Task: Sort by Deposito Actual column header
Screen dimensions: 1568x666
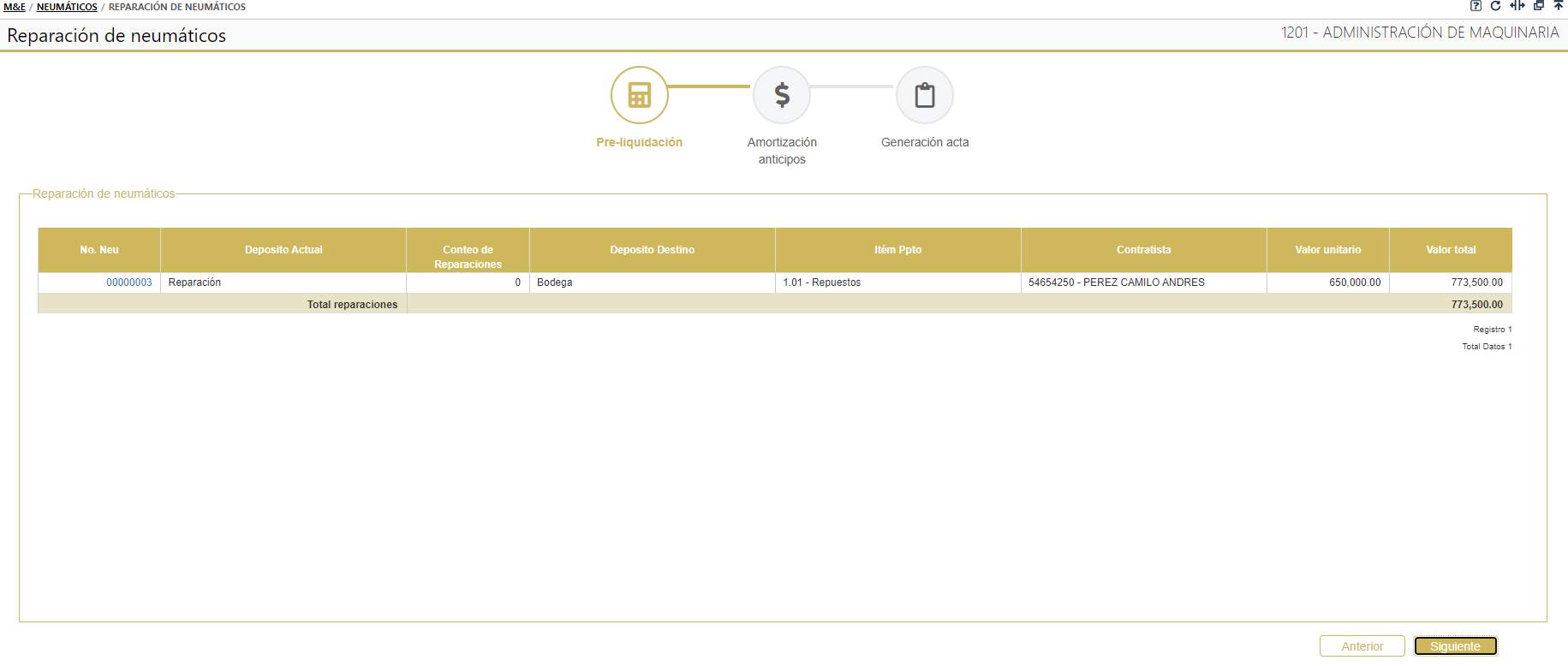Action: tap(283, 250)
